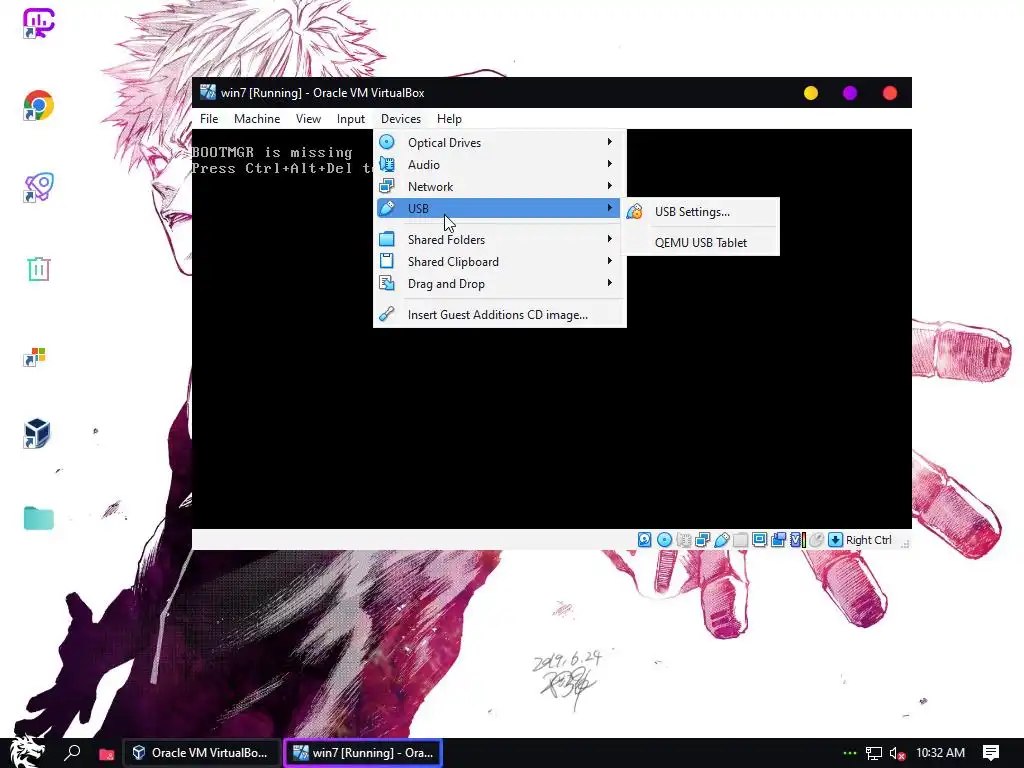
Task: Choose USB Settings... from submenu
Action: [x=702, y=212]
